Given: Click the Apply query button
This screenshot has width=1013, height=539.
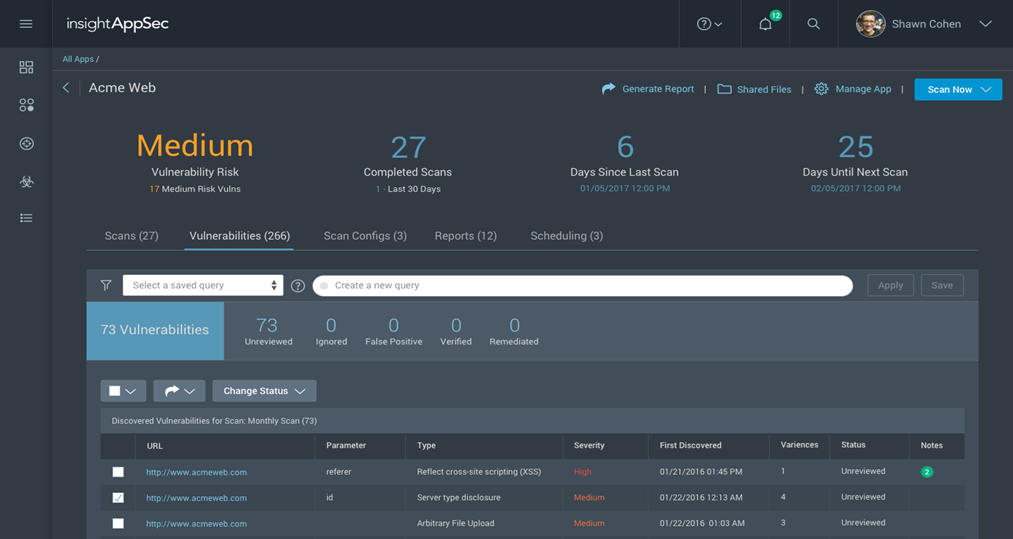Looking at the screenshot, I should [x=890, y=285].
